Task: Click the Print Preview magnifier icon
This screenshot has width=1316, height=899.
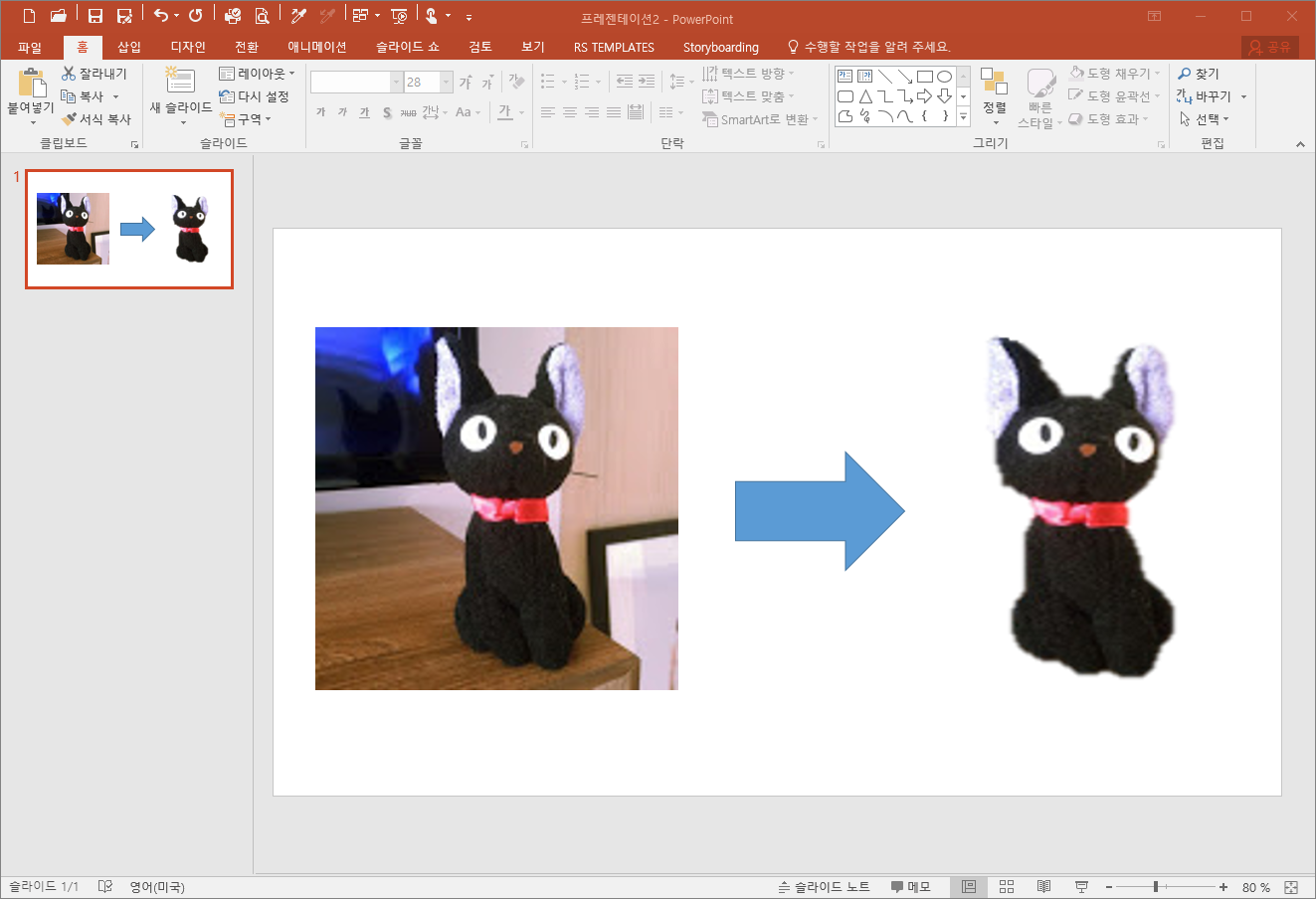Action: (x=262, y=16)
